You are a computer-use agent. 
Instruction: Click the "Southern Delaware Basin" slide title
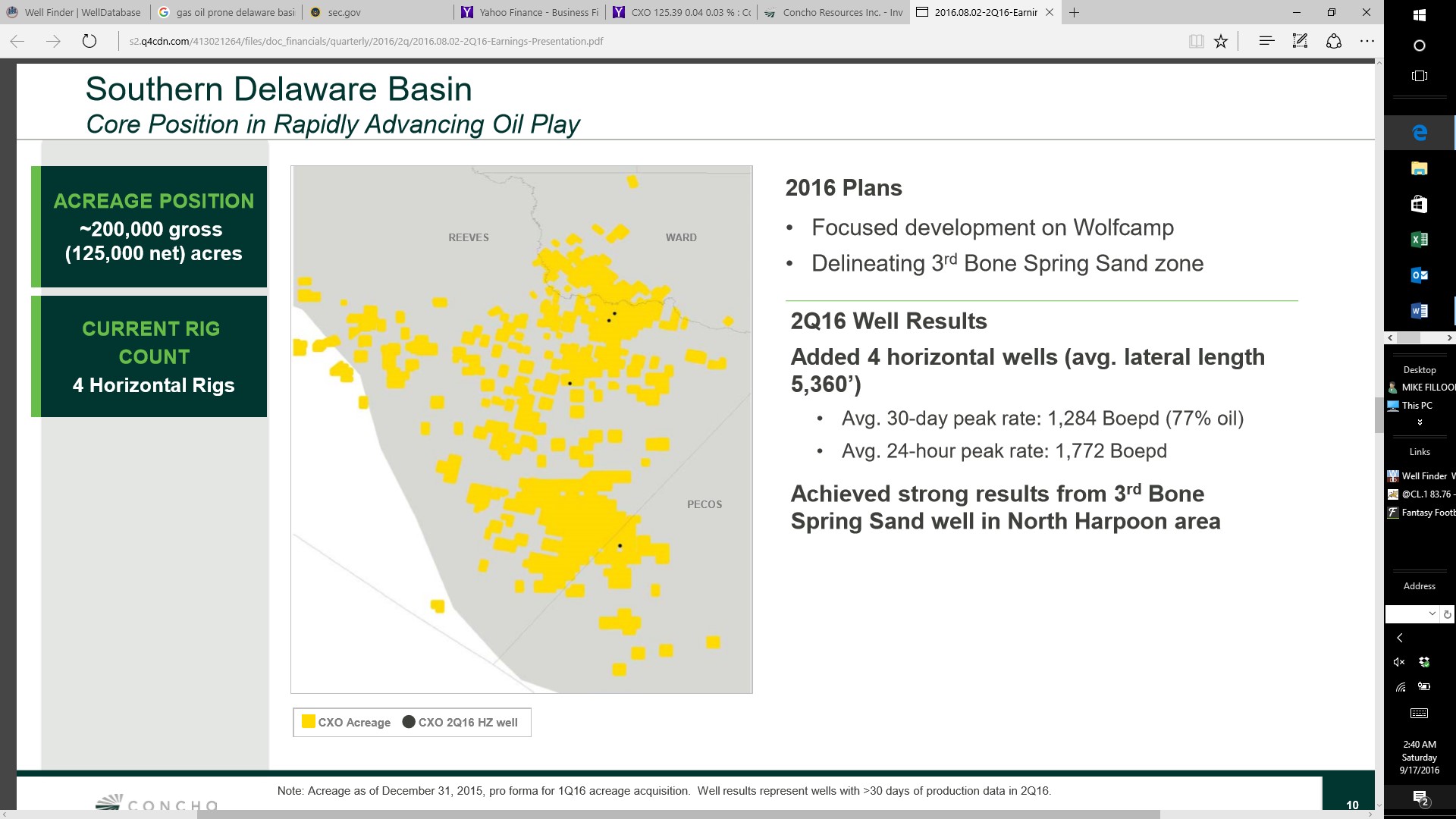pyautogui.click(x=278, y=89)
